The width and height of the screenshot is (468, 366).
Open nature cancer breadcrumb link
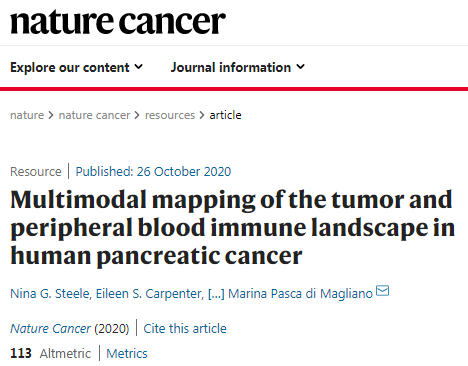(94, 115)
